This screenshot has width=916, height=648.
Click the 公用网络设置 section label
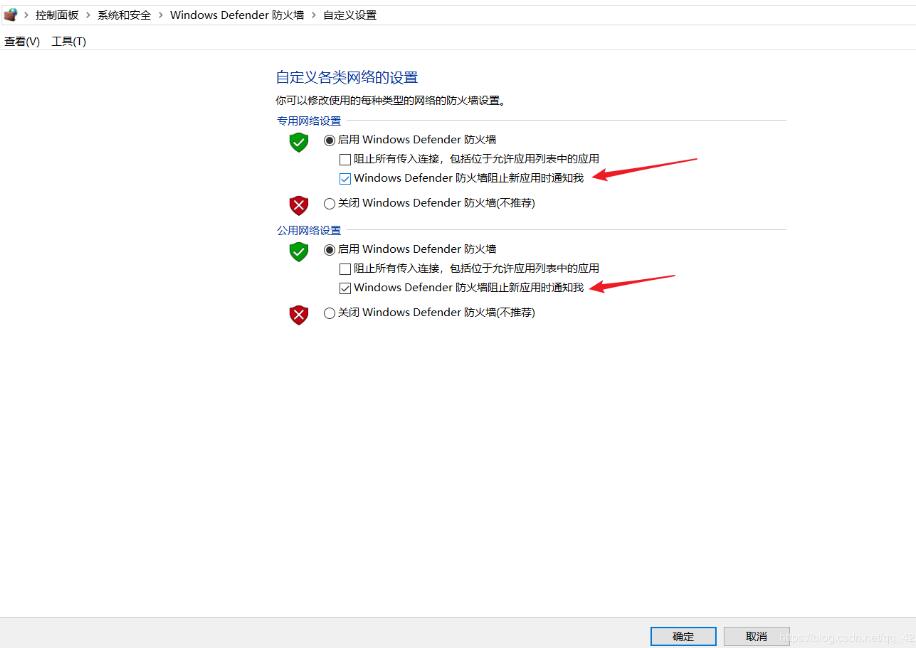tap(309, 230)
